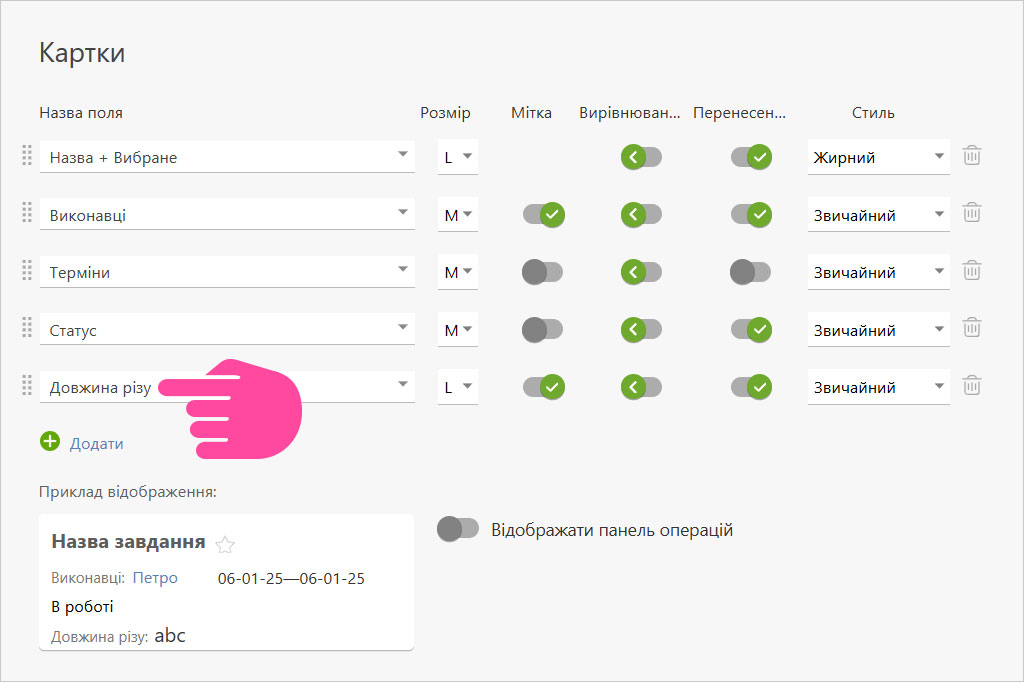Grab the drag handle of Назва + Вибране
1024x682 pixels.
[x=27, y=155]
